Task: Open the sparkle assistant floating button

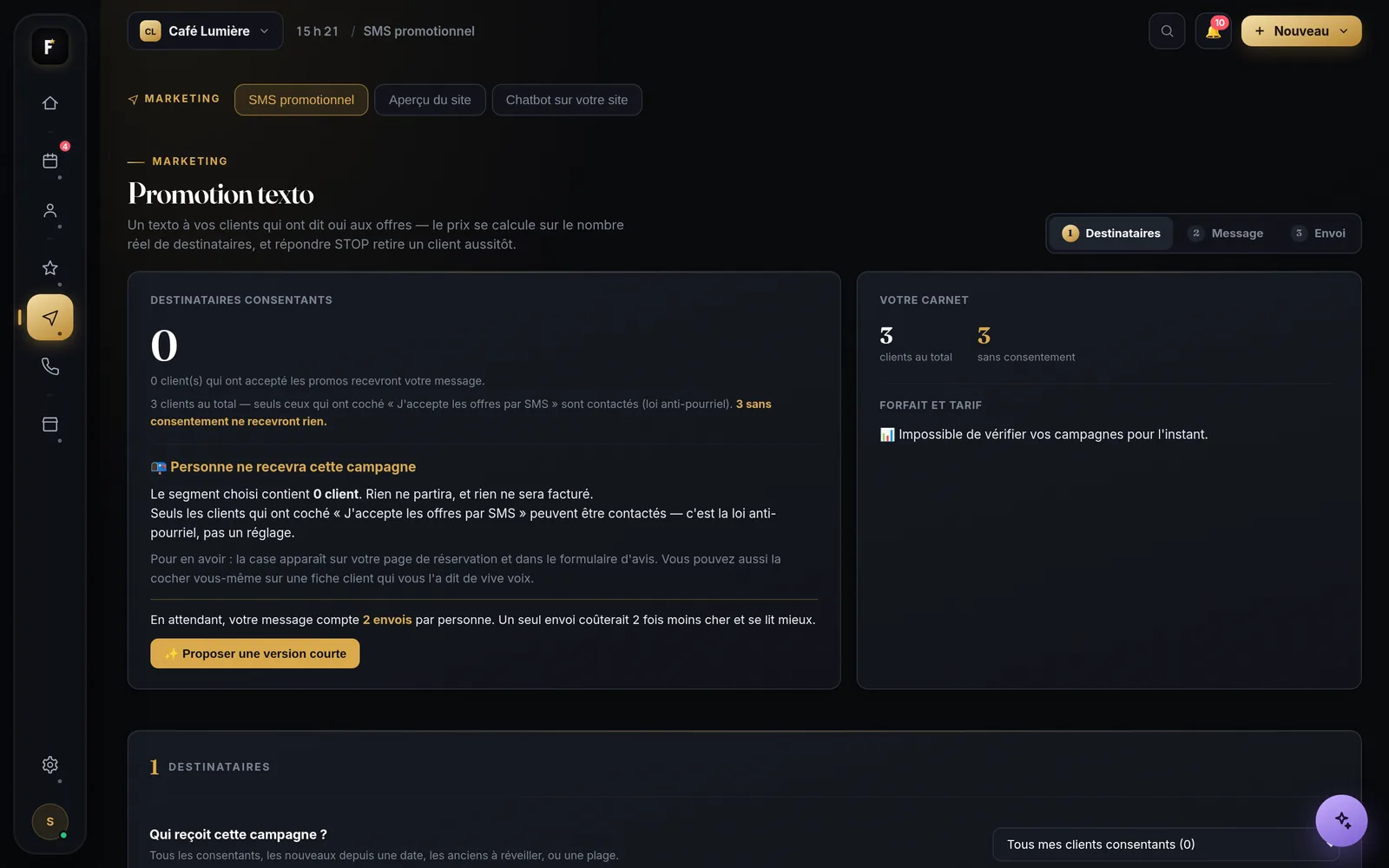Action: pos(1341,820)
